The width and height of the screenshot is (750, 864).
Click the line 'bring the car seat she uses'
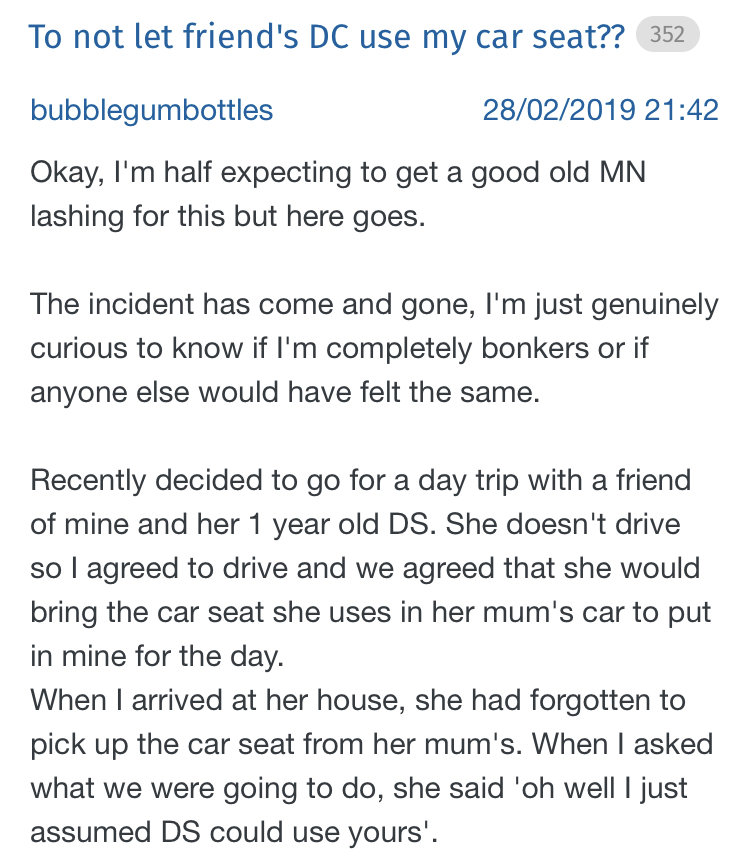point(370,612)
